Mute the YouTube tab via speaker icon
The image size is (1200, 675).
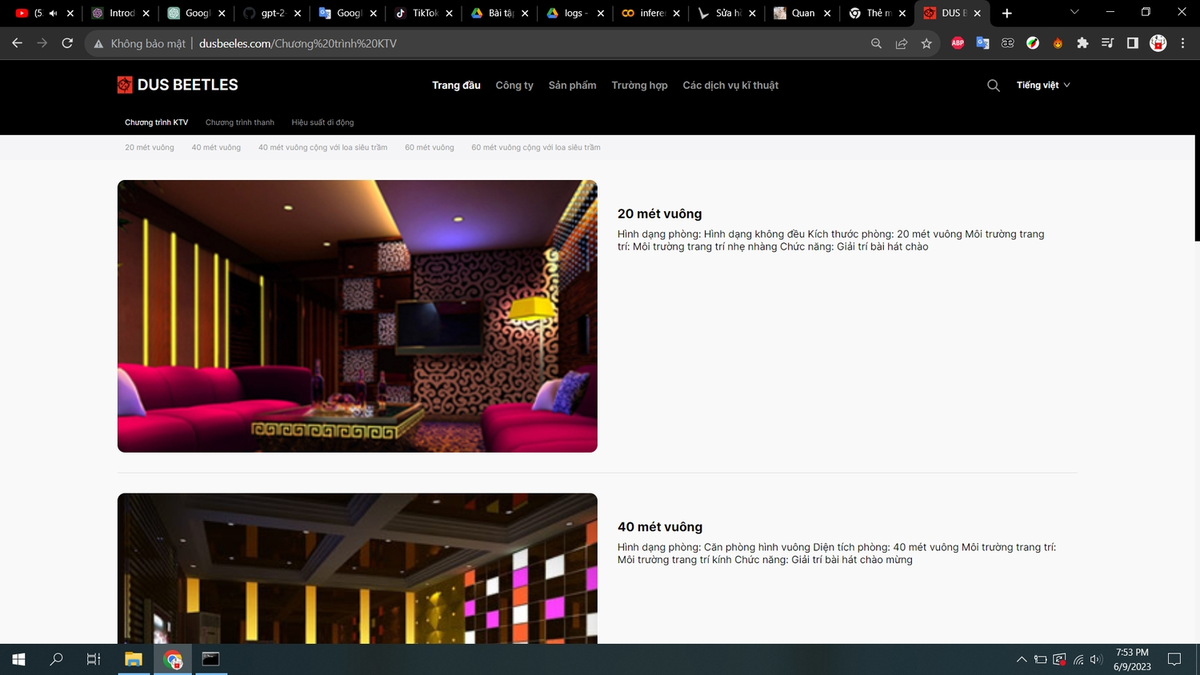click(x=53, y=13)
